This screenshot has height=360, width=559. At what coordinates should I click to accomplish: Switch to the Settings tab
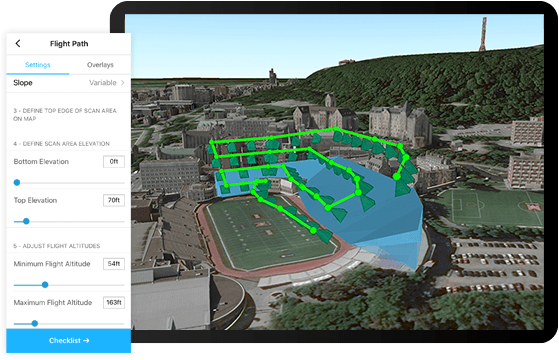pos(38,65)
